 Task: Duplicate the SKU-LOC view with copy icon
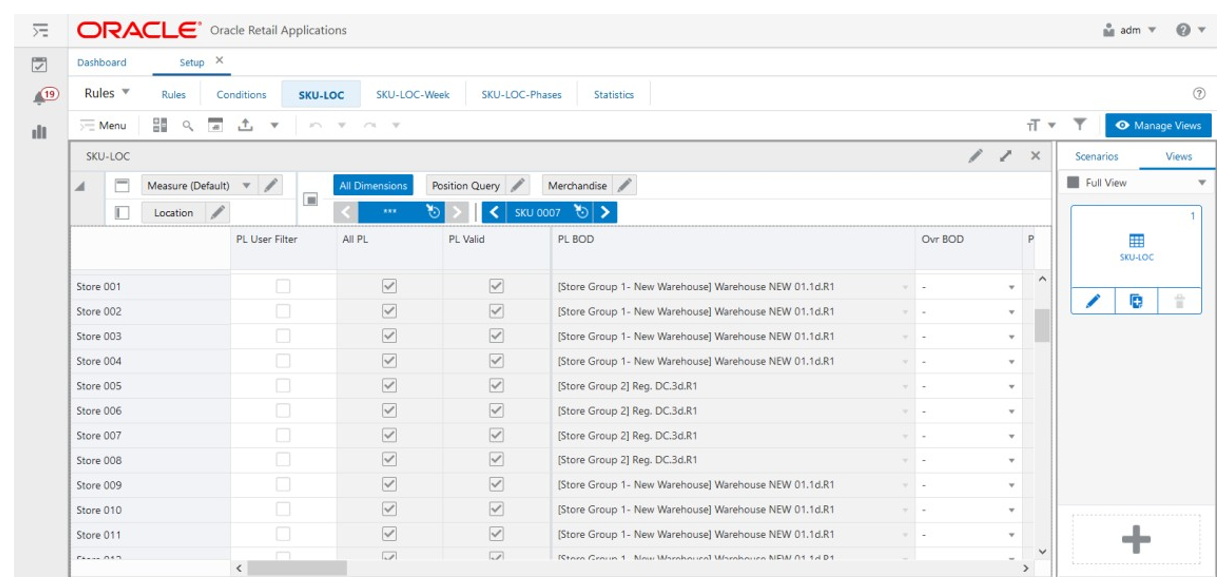(x=1135, y=301)
